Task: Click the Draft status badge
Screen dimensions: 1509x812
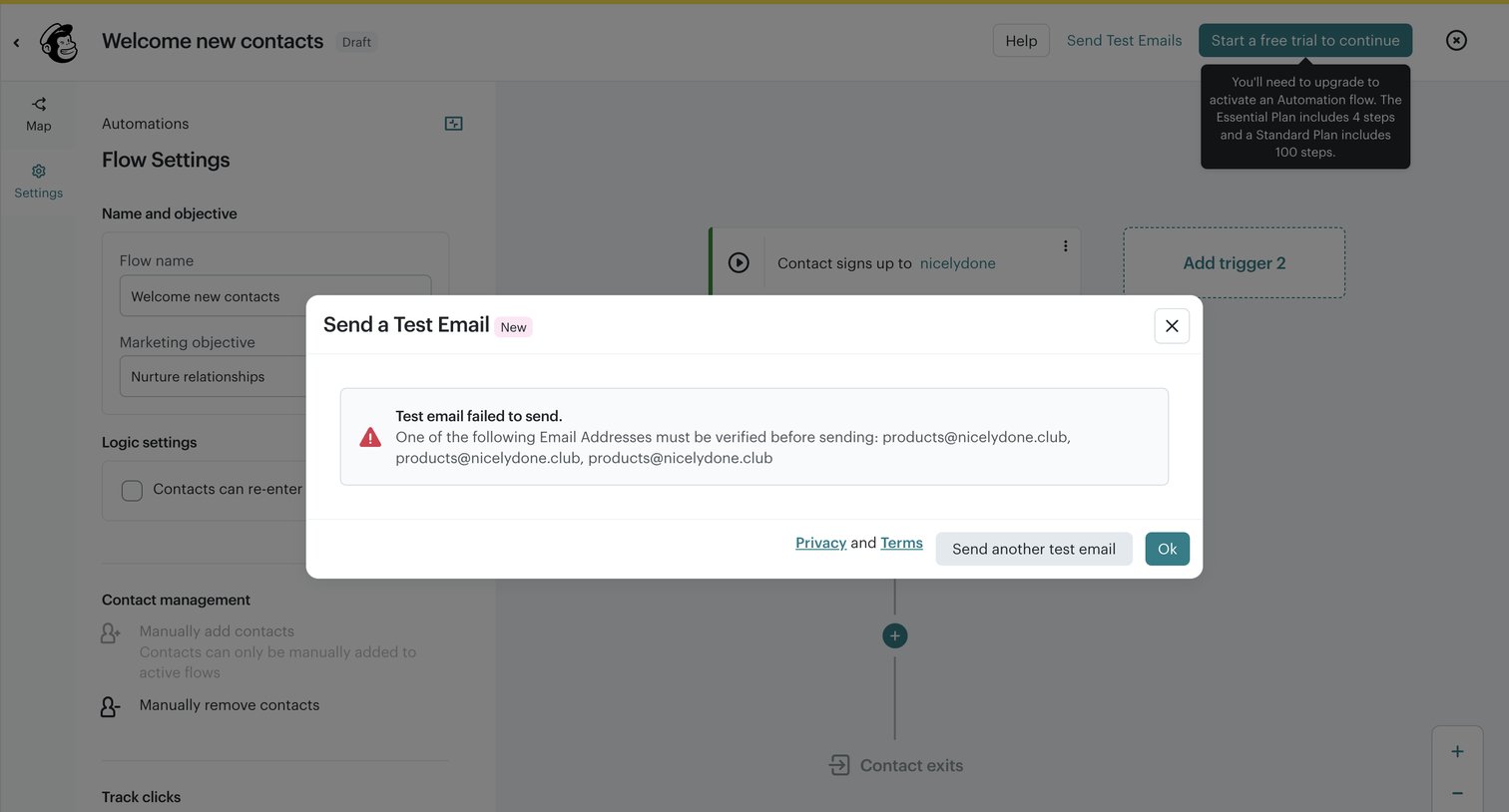Action: pyautogui.click(x=356, y=42)
